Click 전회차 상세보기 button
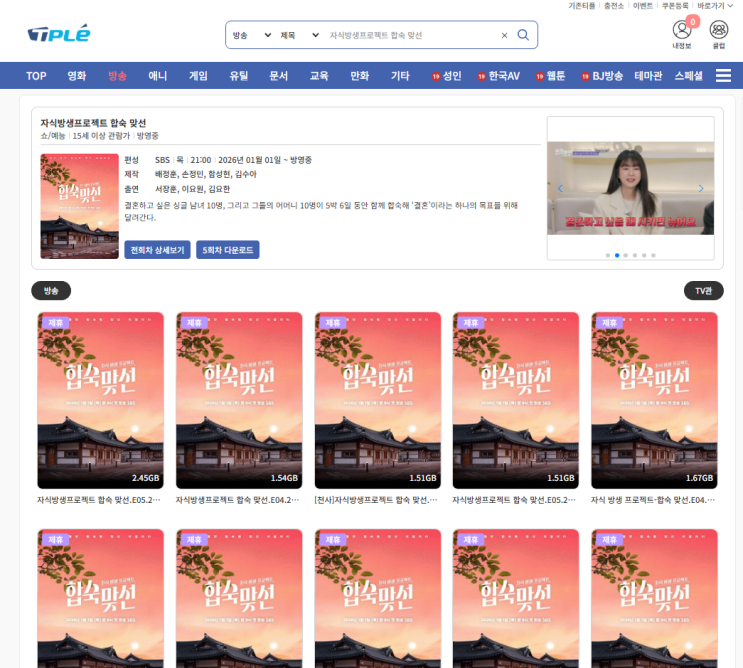The height and width of the screenshot is (668, 743). [x=157, y=250]
